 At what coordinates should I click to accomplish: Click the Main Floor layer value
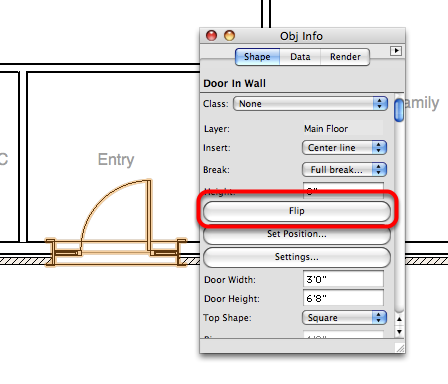[x=326, y=129]
